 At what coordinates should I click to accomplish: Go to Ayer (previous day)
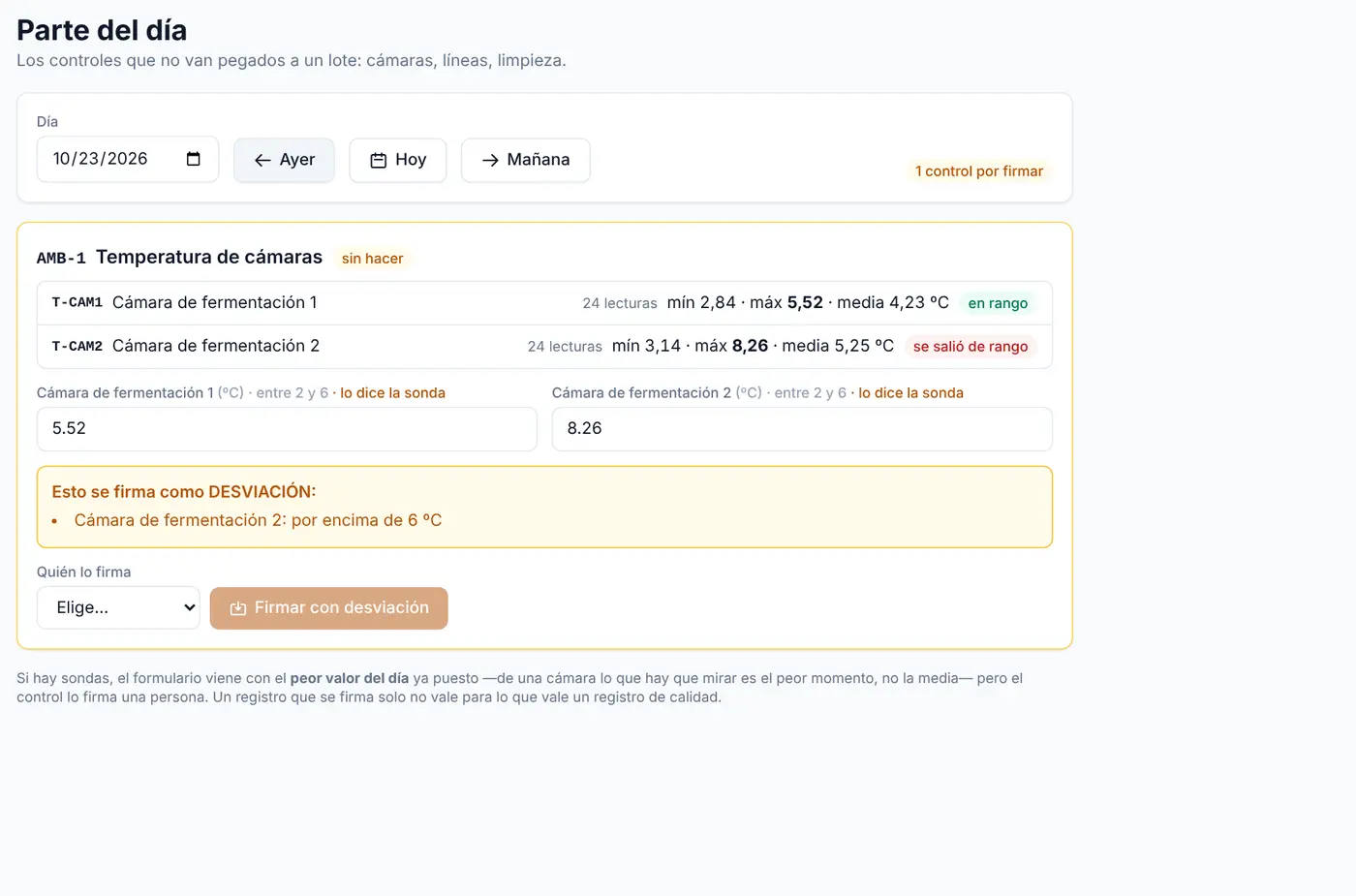(284, 160)
